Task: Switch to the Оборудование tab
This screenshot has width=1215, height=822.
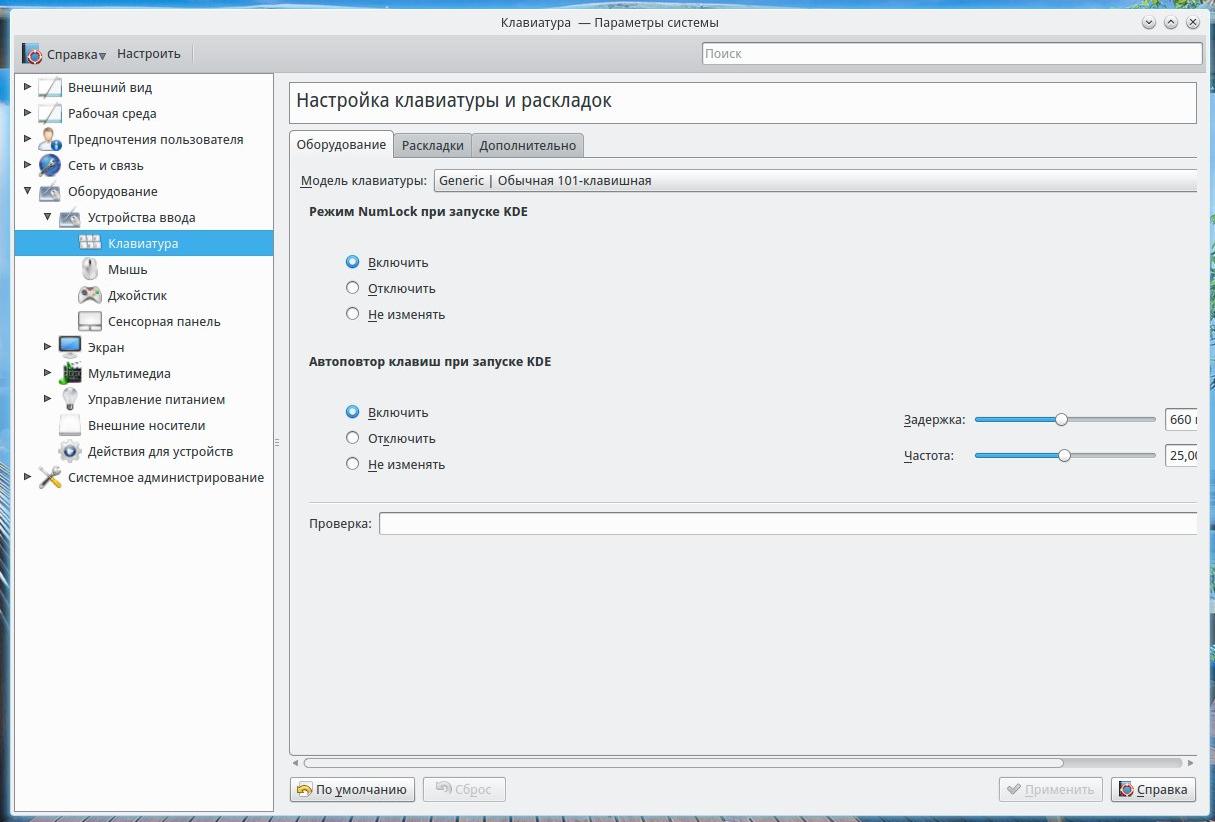Action: click(341, 145)
